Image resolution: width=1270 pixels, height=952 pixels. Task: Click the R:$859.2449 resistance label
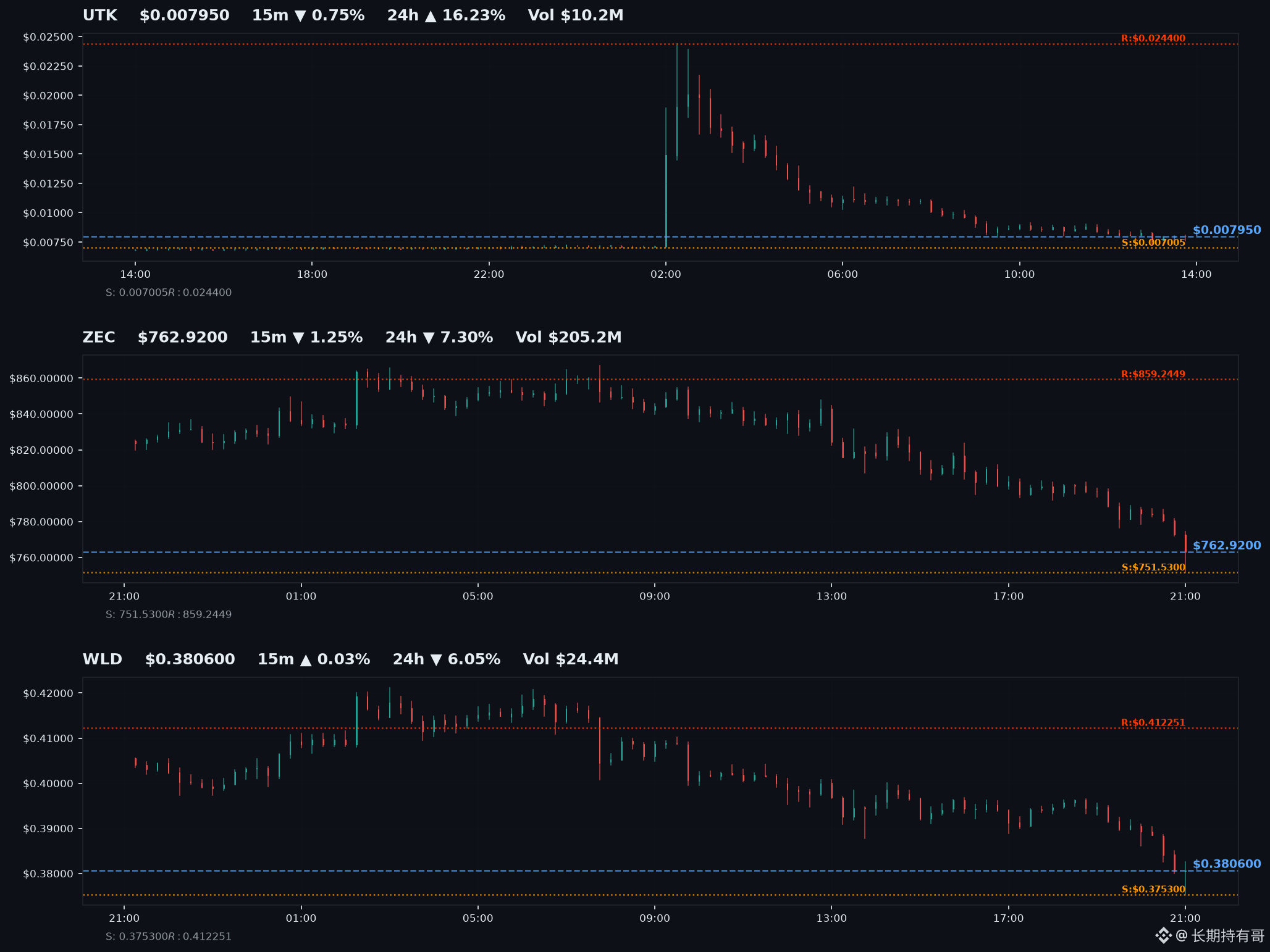(x=1153, y=374)
